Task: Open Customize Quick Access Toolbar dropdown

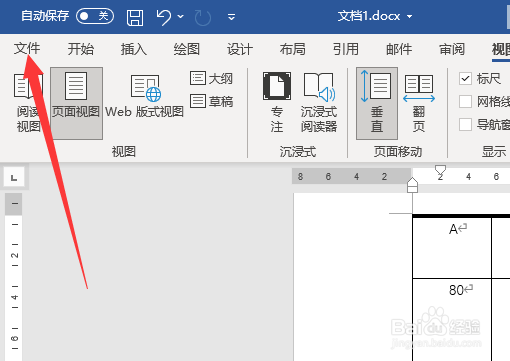Action: (x=231, y=17)
